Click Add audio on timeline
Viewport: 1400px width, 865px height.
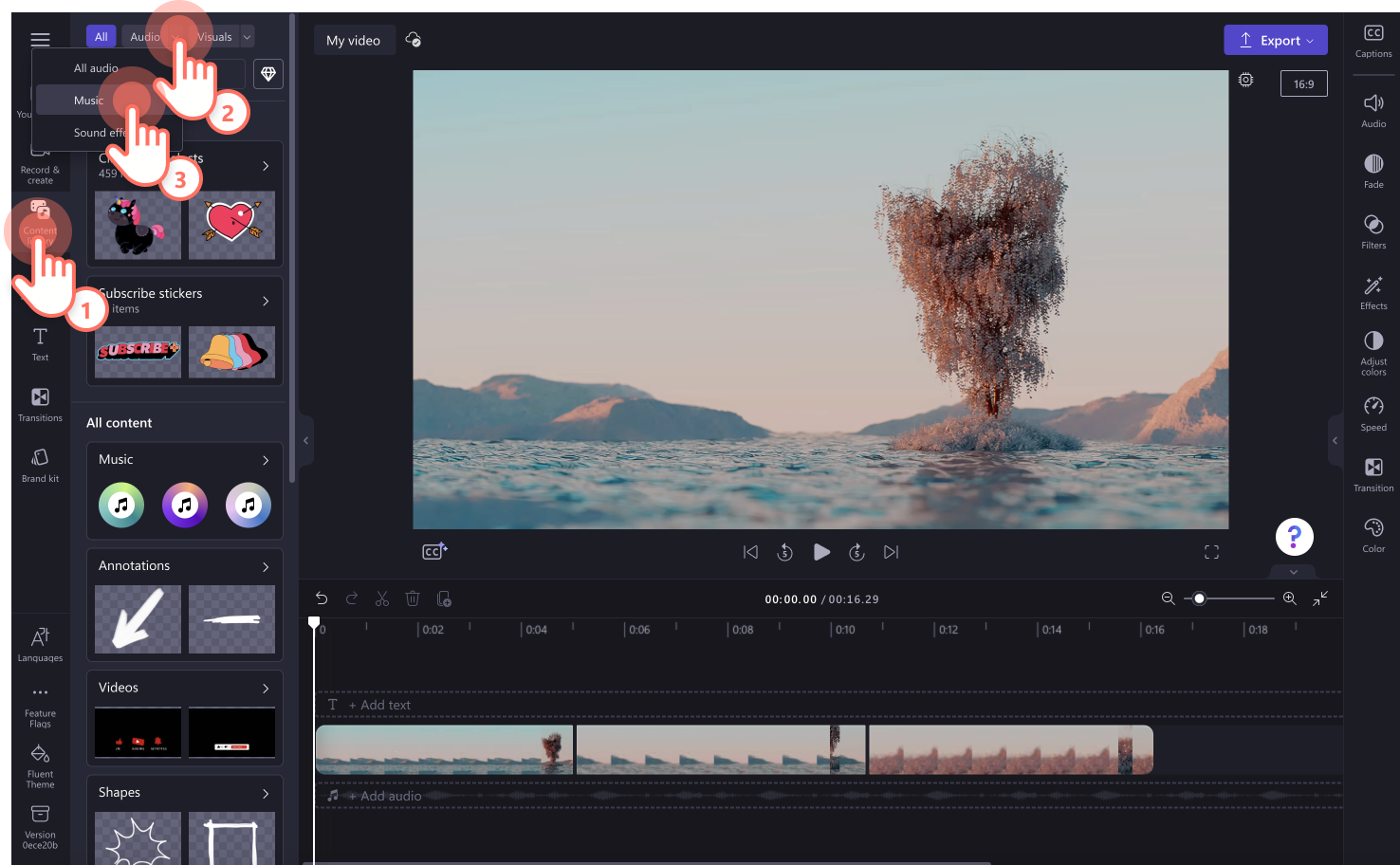pyautogui.click(x=383, y=796)
